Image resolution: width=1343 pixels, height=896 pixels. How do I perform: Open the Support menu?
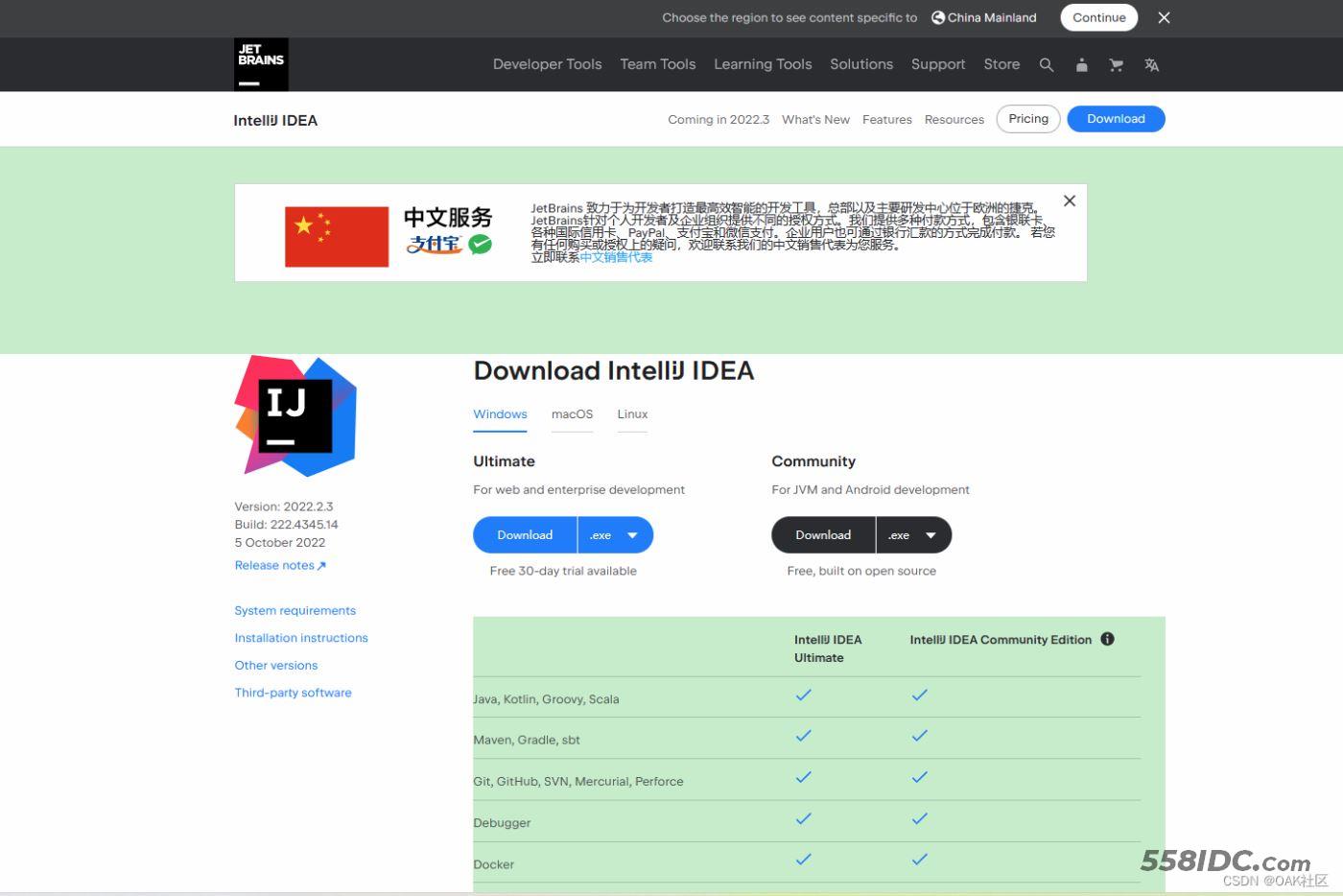(x=938, y=64)
